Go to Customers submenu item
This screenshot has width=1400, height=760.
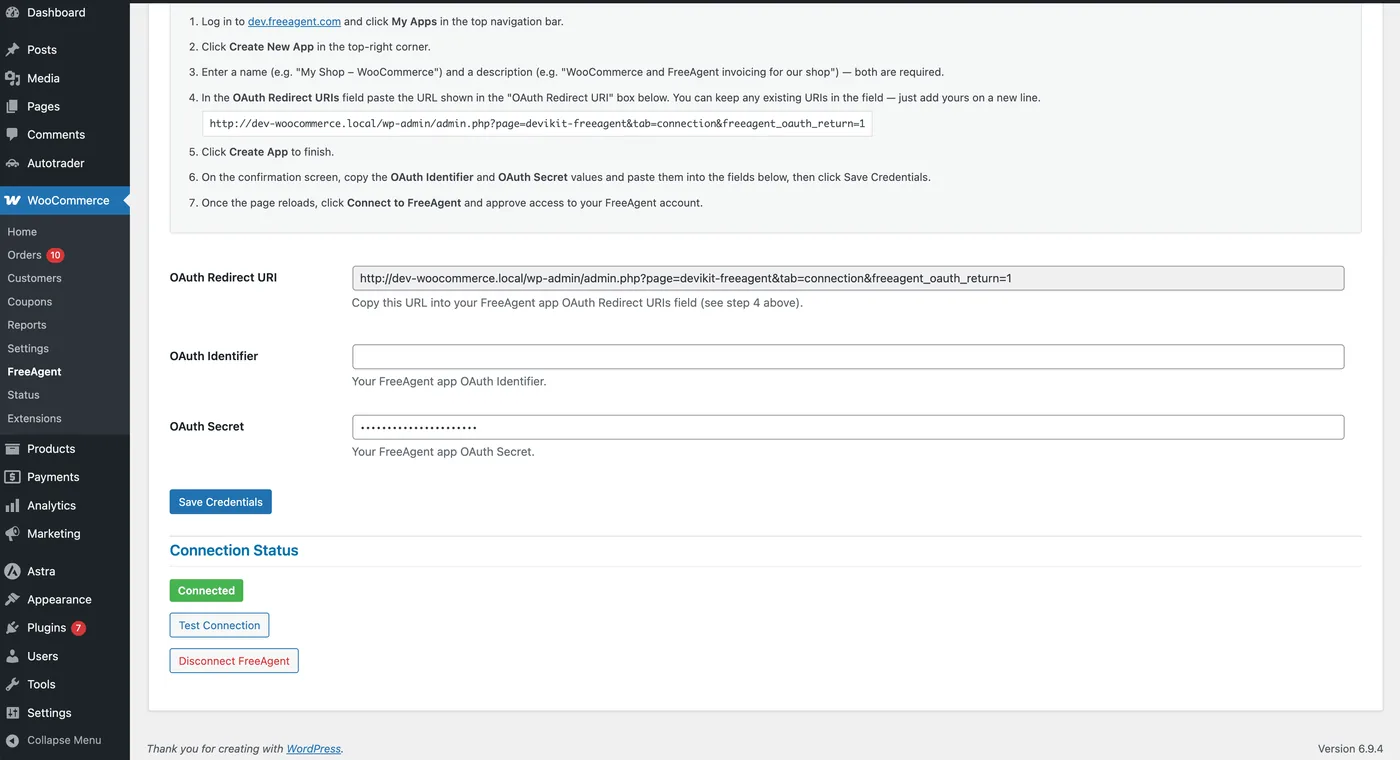tap(34, 278)
